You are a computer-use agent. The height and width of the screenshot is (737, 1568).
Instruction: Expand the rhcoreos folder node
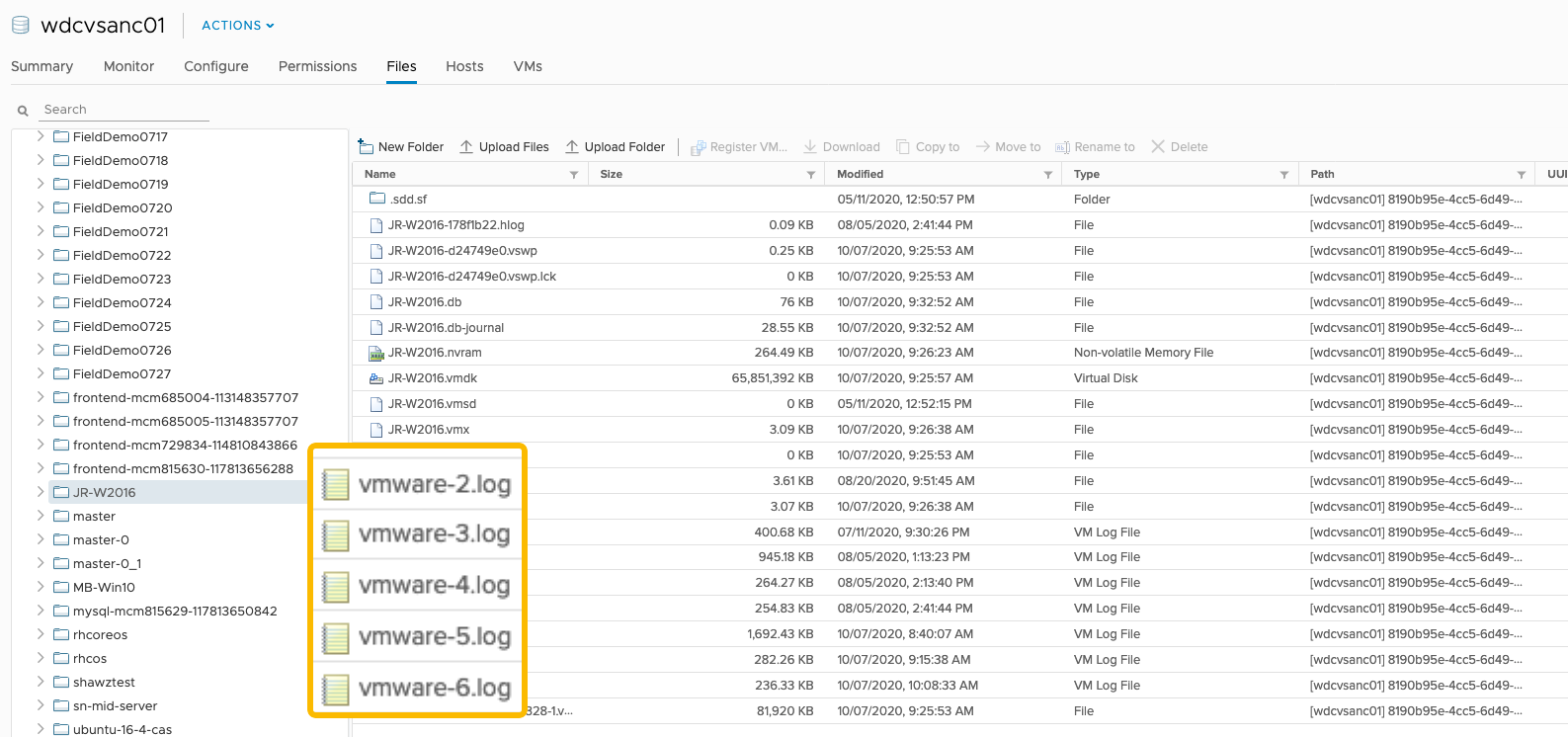[x=41, y=634]
